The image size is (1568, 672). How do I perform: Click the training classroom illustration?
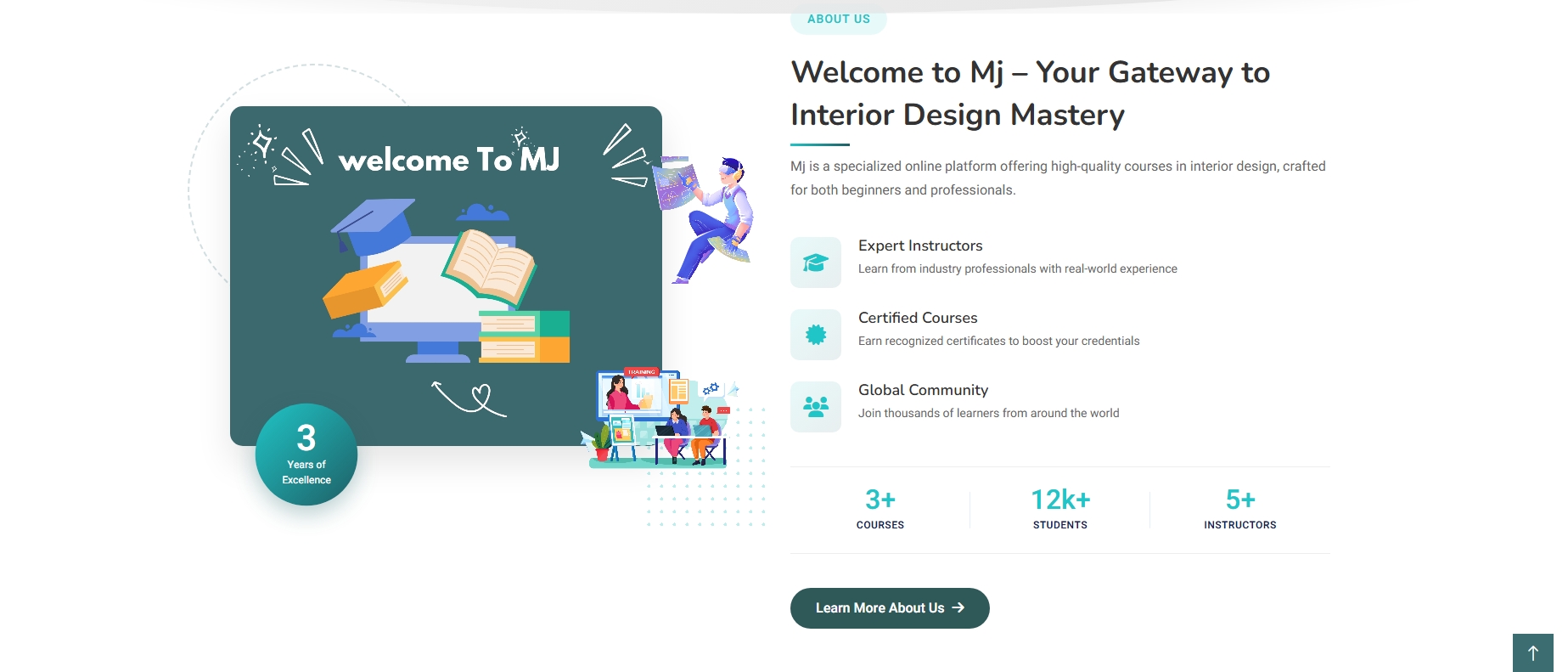[660, 419]
